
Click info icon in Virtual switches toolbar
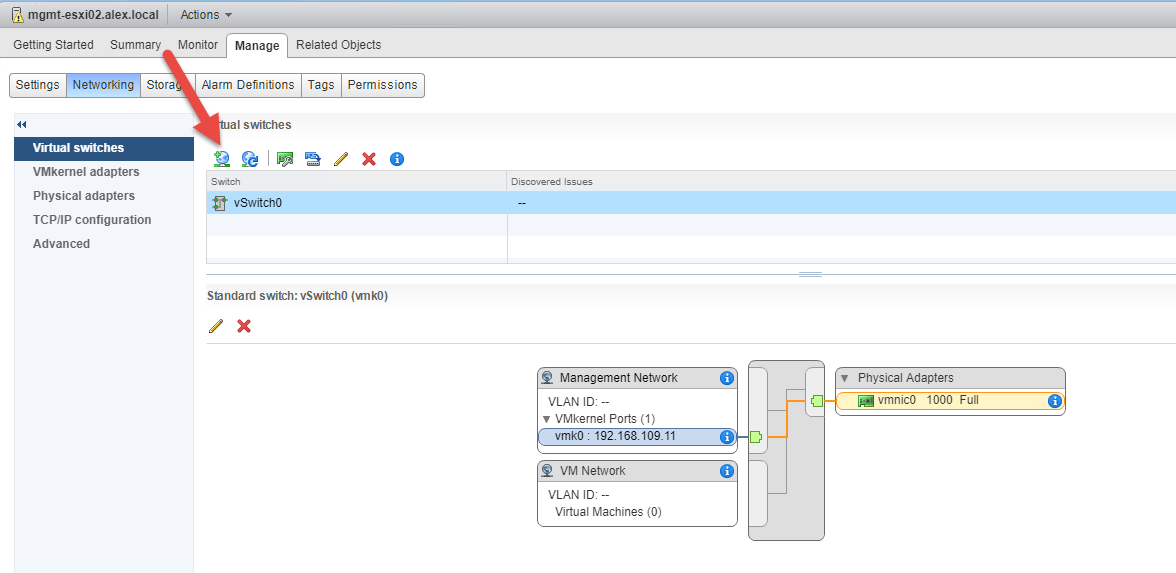pos(397,159)
